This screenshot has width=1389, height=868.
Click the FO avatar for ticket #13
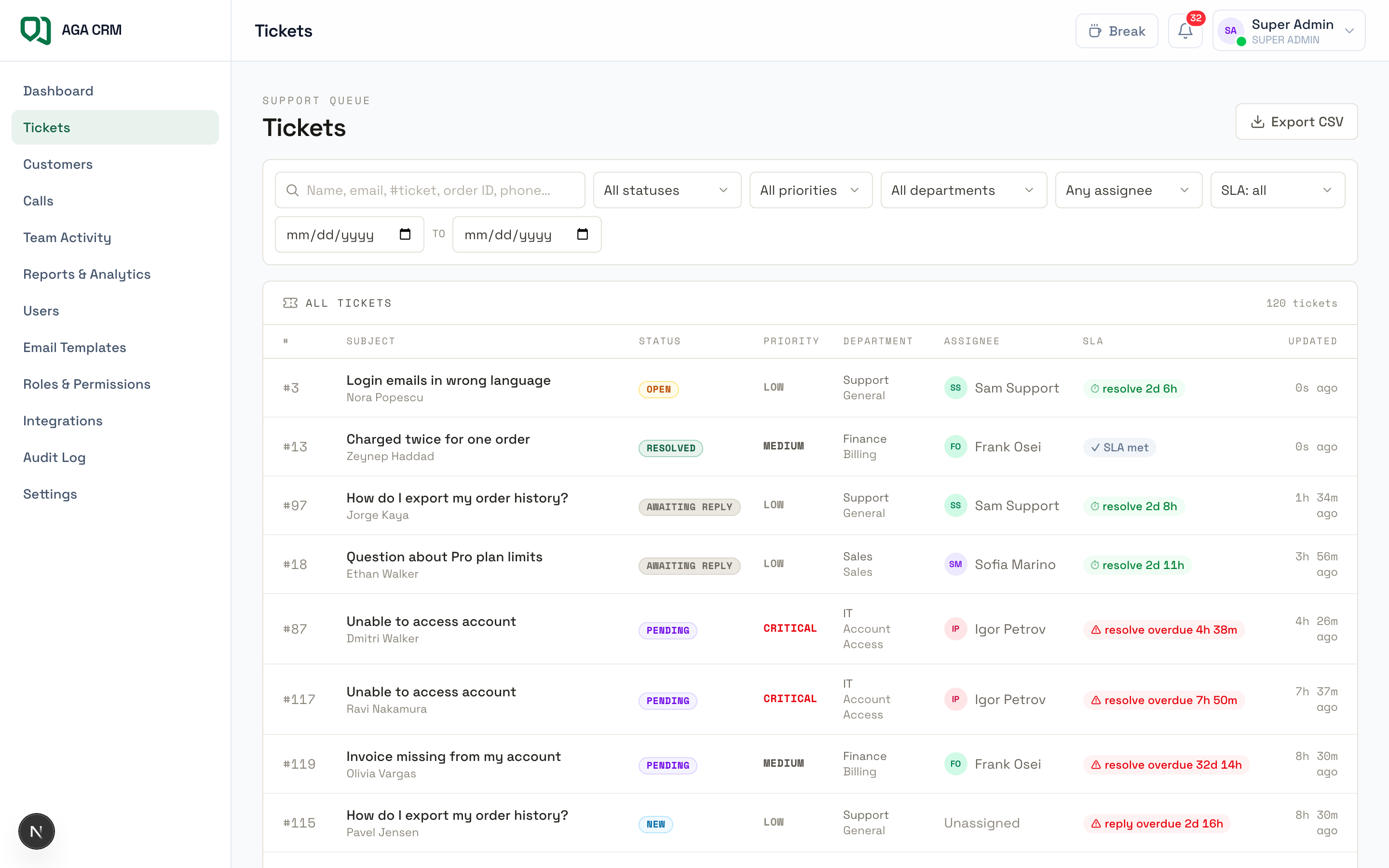click(x=955, y=447)
